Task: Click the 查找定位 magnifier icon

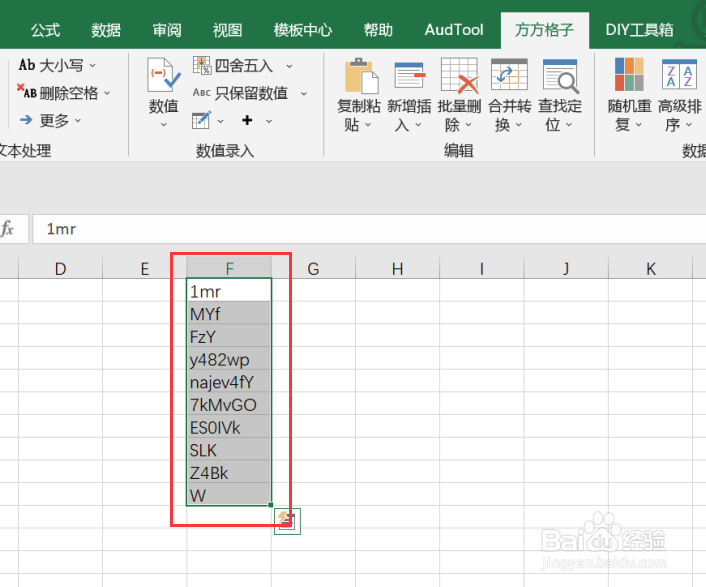Action: click(x=560, y=76)
